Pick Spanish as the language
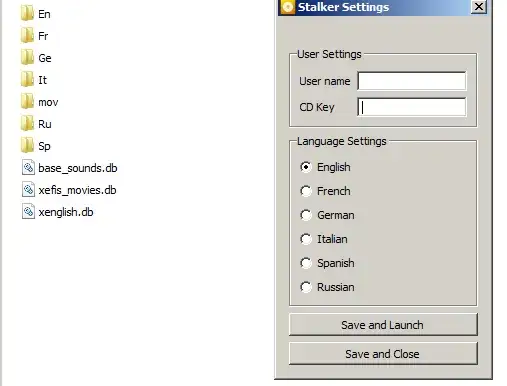Screen dimensions: 507x386 click(306, 263)
